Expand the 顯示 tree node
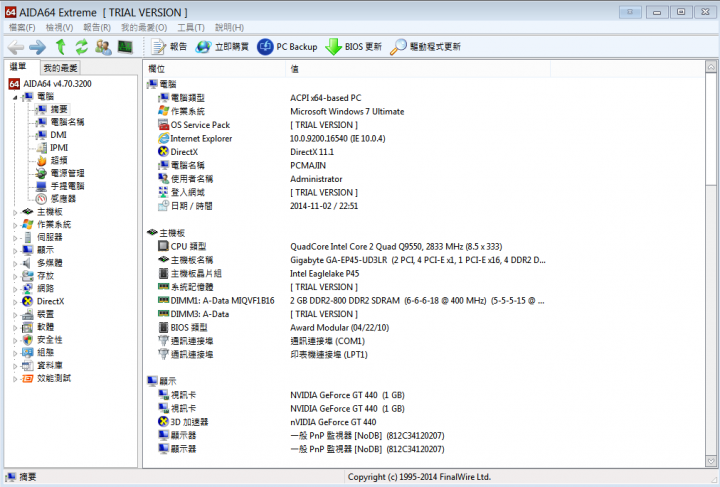Image resolution: width=720 pixels, height=487 pixels. click(x=15, y=251)
